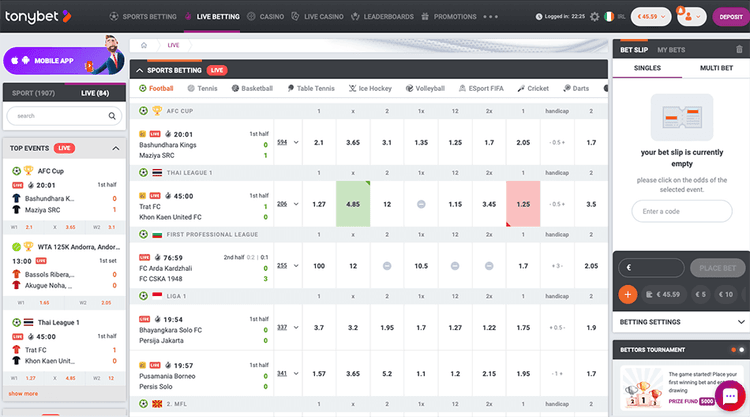Switch to second Bettors Tournament slide dot
Screen dimensions: 750x417
click(741, 350)
